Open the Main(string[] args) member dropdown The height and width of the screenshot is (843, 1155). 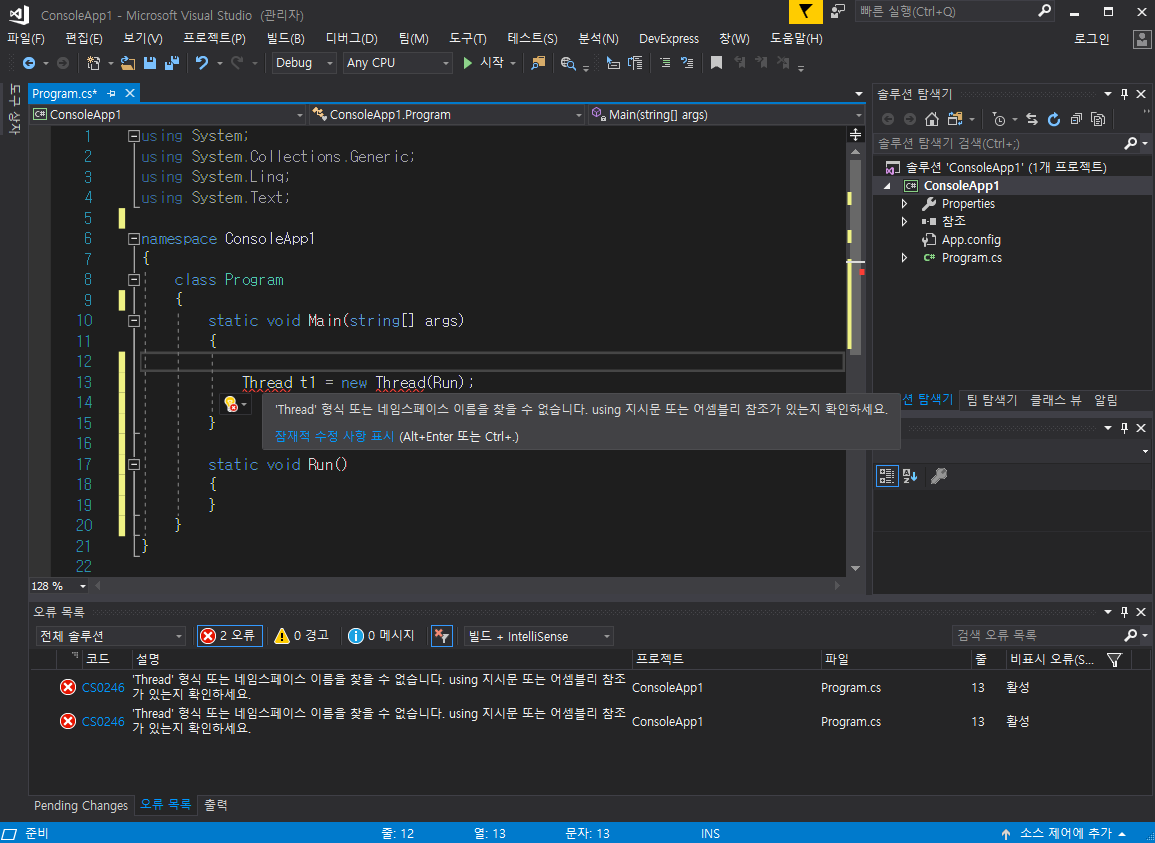[x=726, y=115]
